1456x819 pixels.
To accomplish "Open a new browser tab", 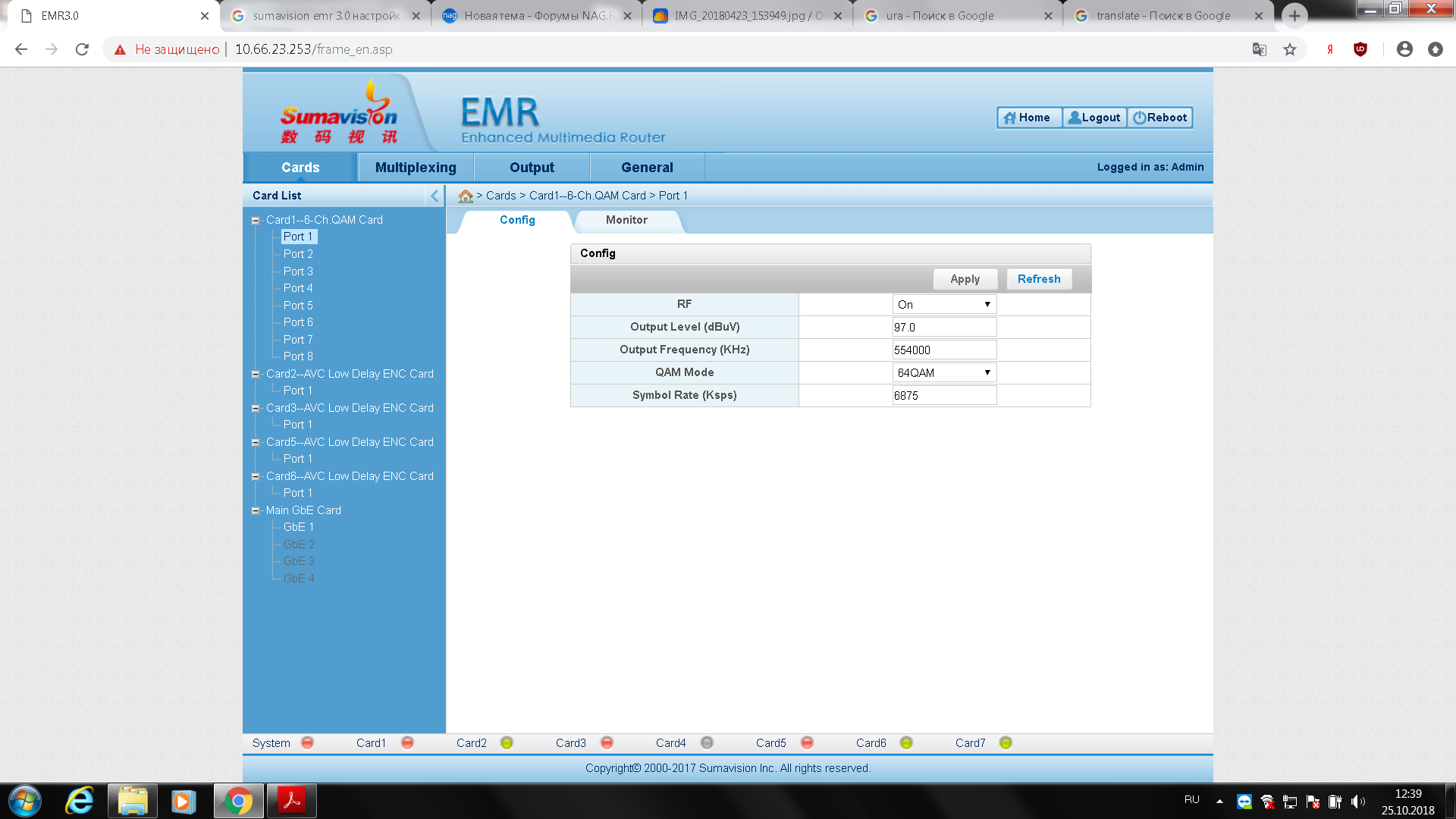I will 1294,16.
